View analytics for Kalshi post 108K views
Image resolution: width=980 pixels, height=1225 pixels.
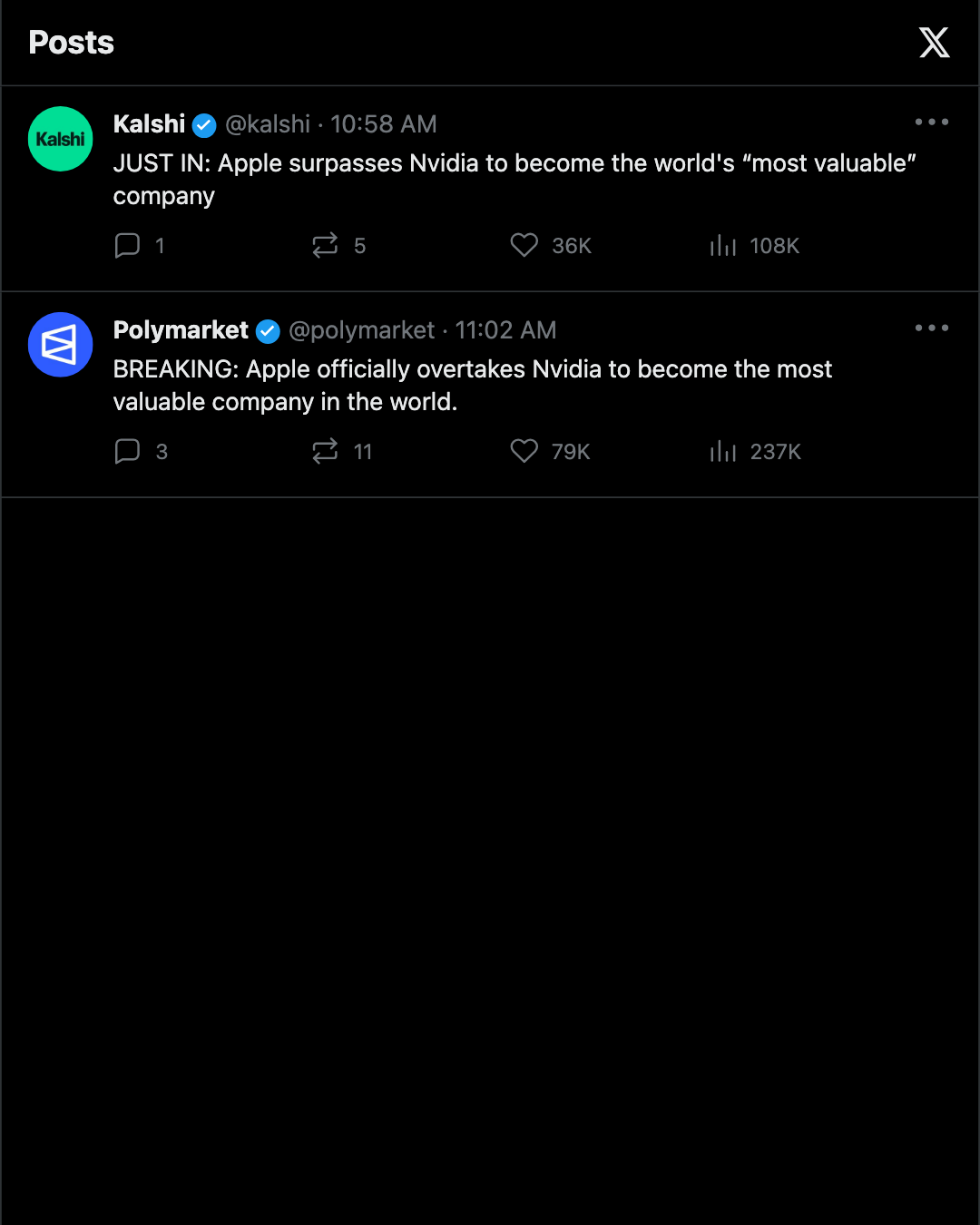click(x=754, y=246)
